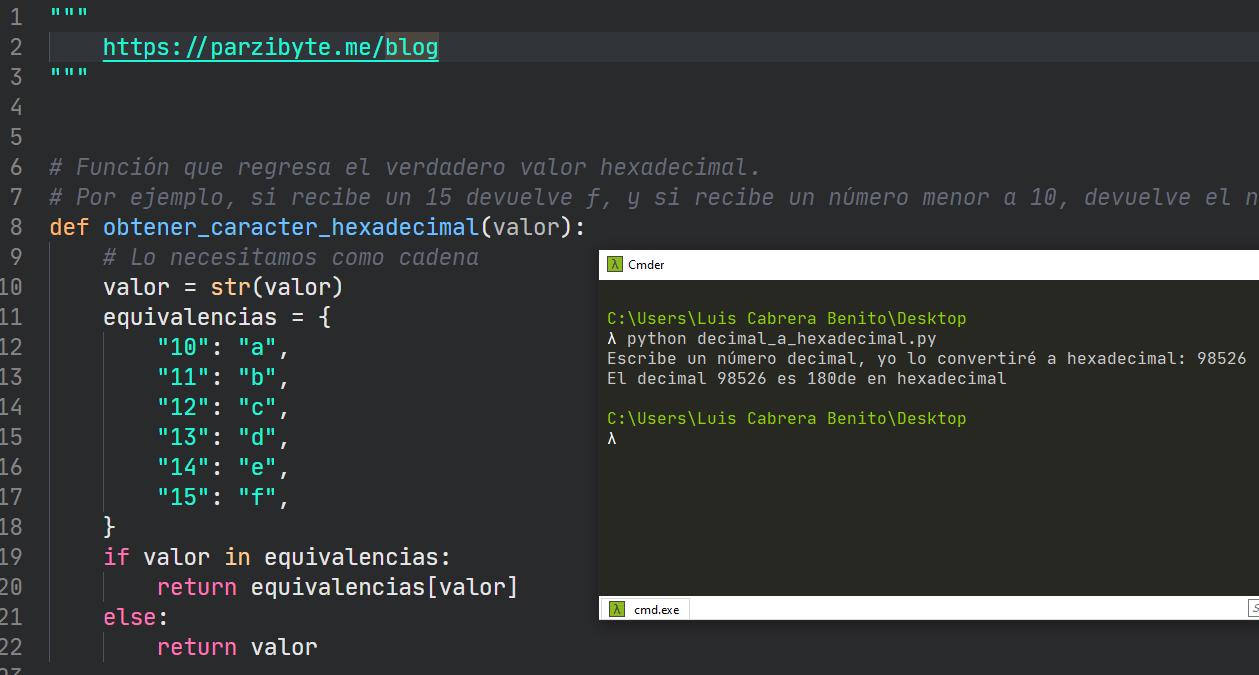
Task: Click line number 8 in the gutter
Action: point(15,227)
